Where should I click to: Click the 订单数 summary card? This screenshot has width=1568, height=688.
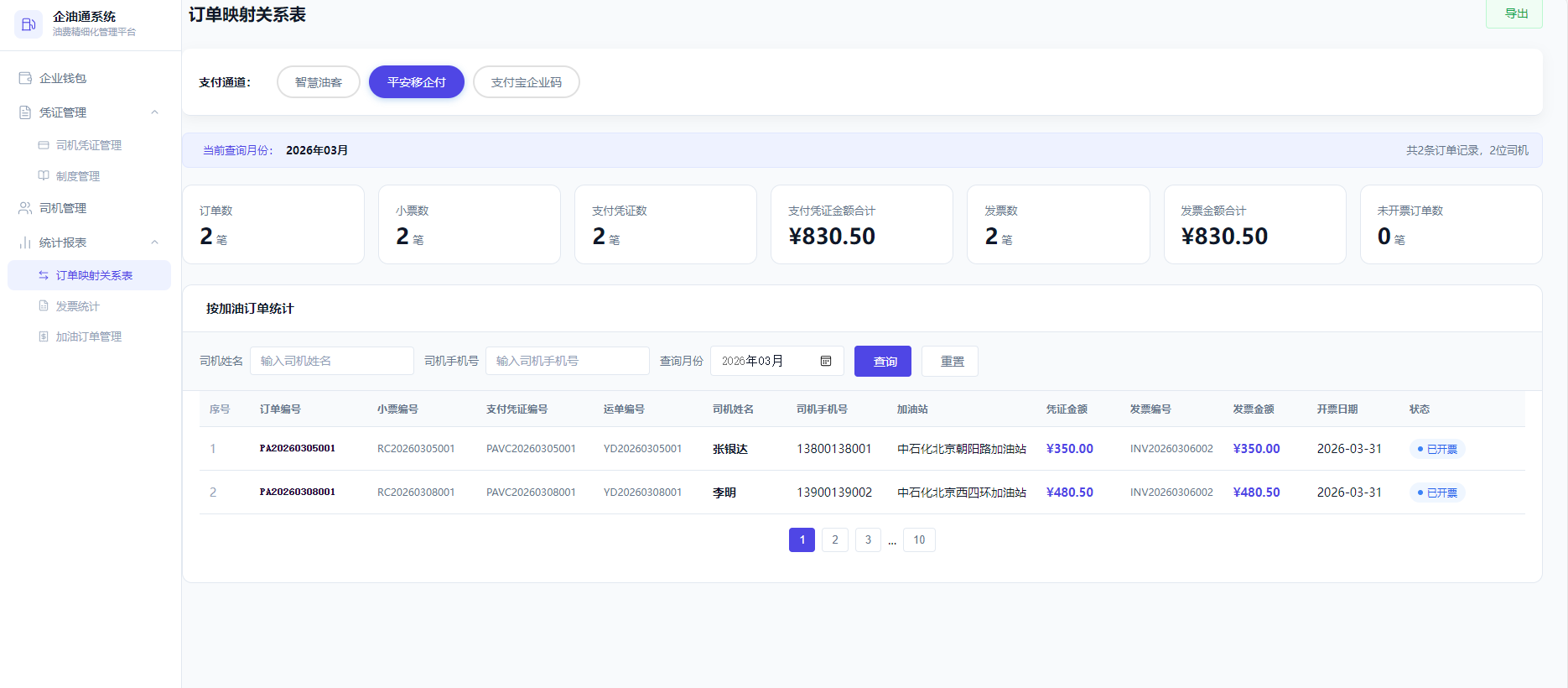pyautogui.click(x=273, y=225)
